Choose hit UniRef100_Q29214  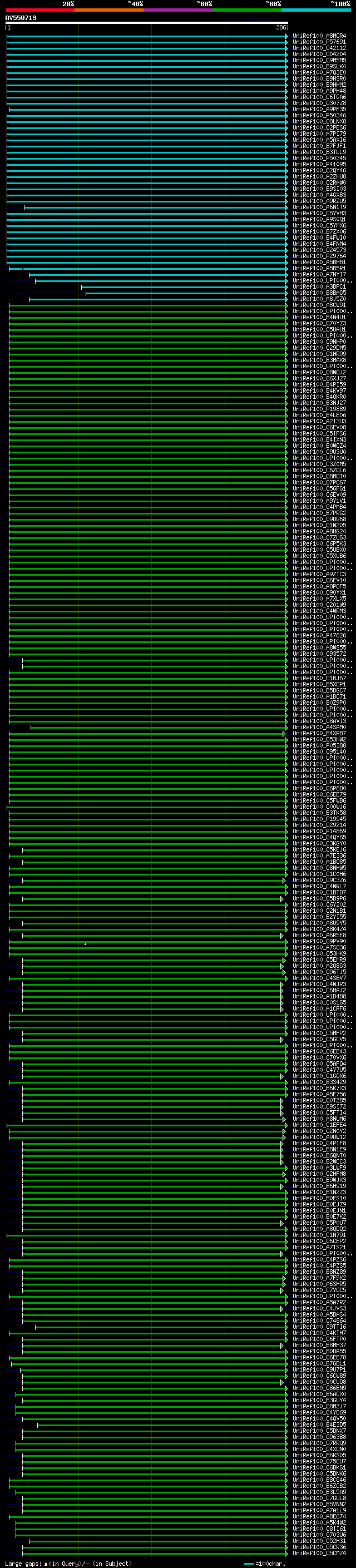pyautogui.click(x=319, y=825)
